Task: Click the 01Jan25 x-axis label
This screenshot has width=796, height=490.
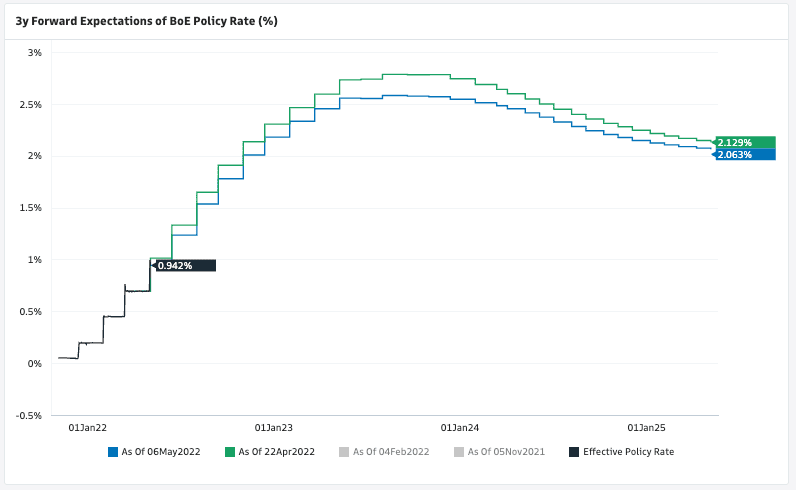Action: 646,428
